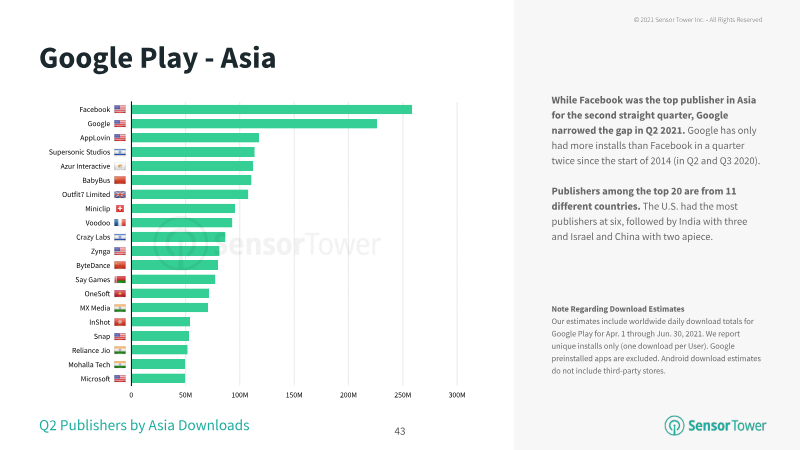Click the US flag beside Facebook
Viewport: 800px width, 450px height.
[x=120, y=109]
